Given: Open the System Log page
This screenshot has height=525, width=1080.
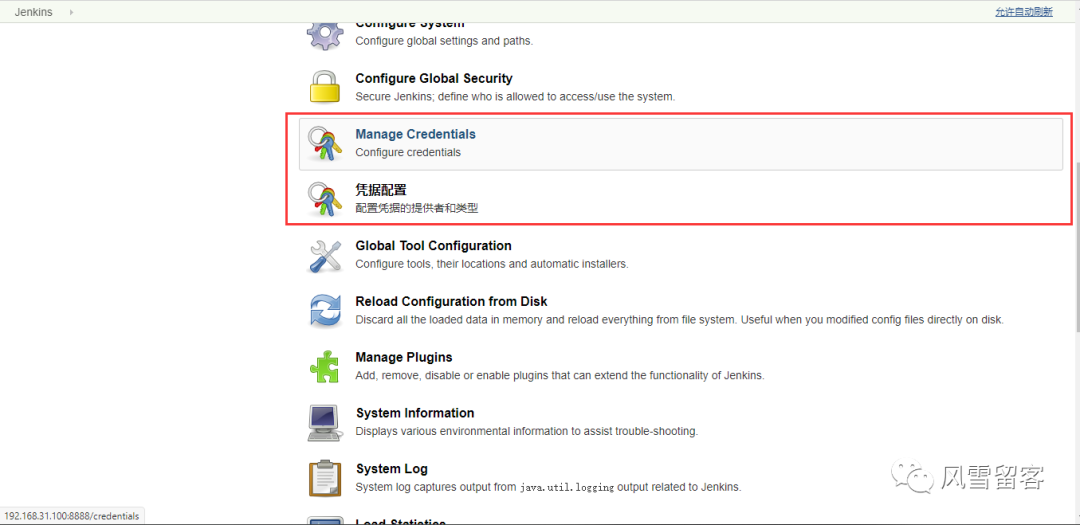Looking at the screenshot, I should pos(392,469).
